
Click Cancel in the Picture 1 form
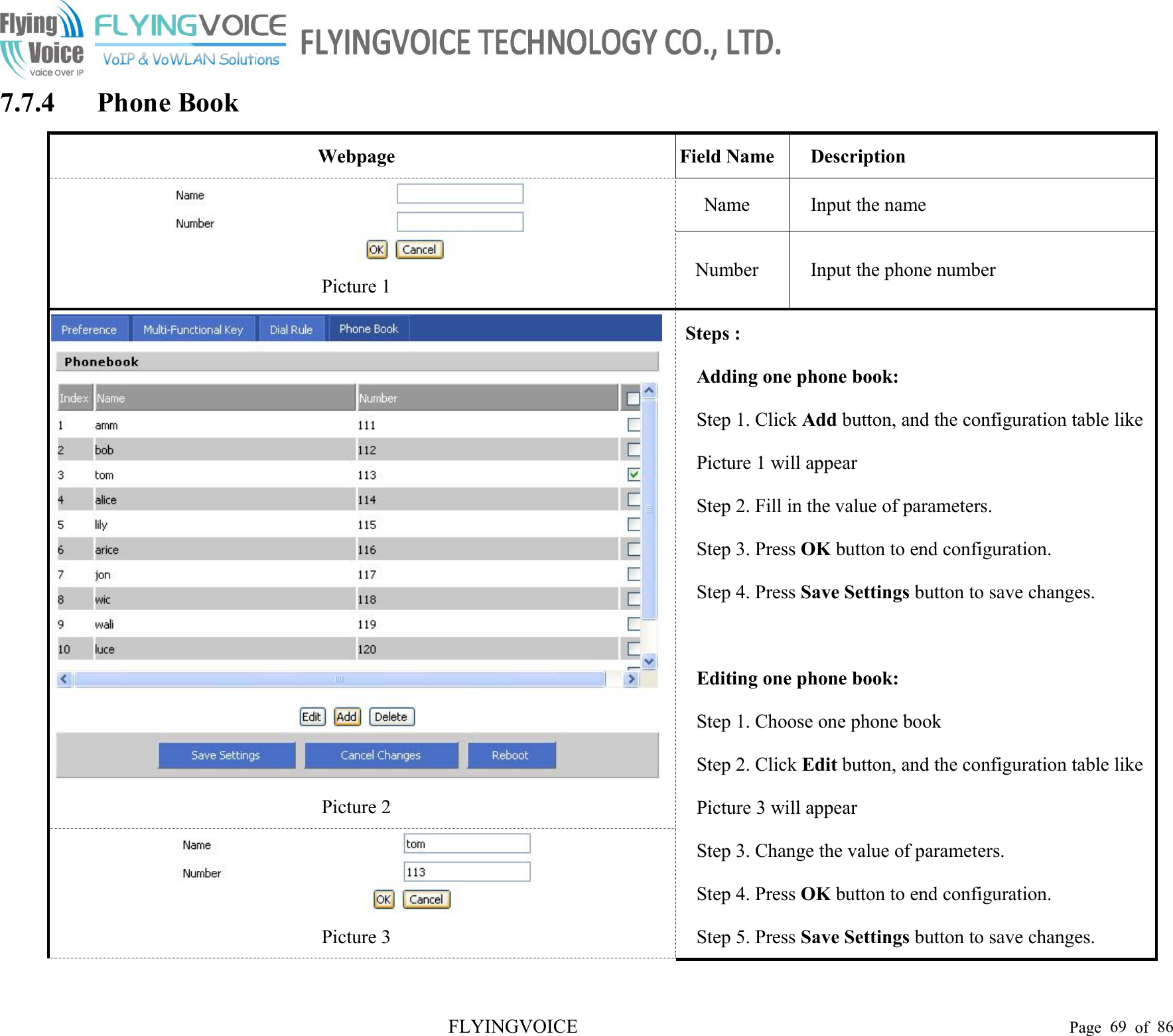419,249
